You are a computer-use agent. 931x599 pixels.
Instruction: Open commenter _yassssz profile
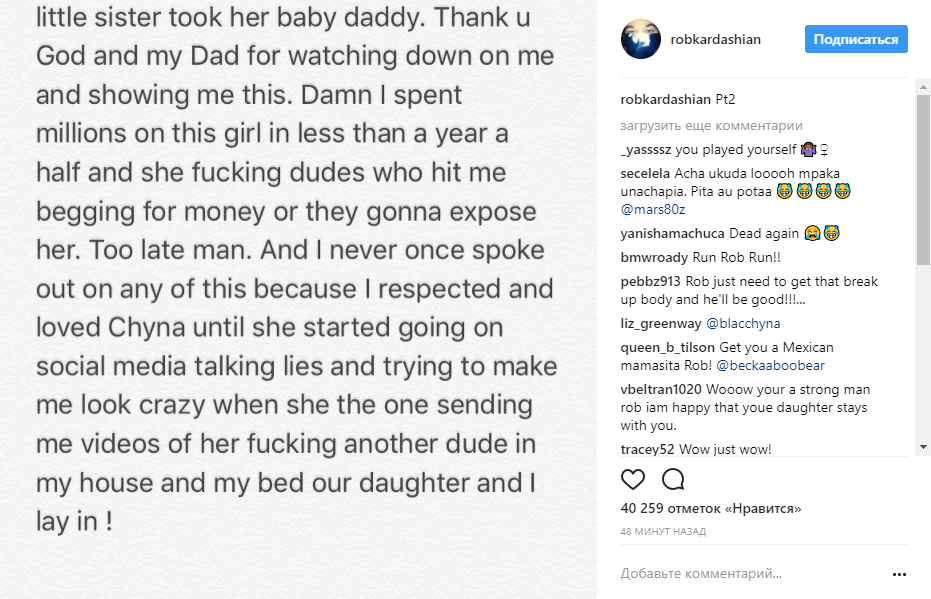tap(646, 150)
